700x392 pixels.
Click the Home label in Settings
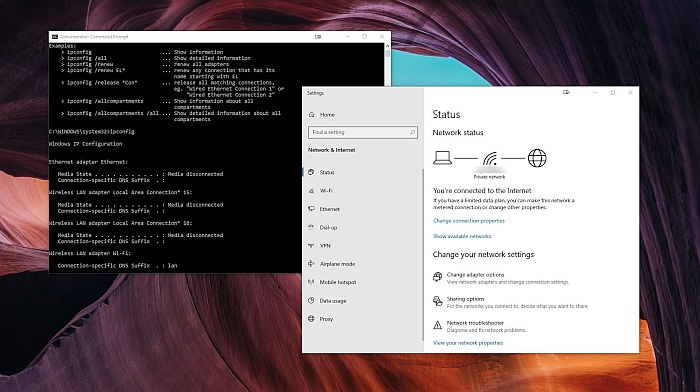click(327, 115)
